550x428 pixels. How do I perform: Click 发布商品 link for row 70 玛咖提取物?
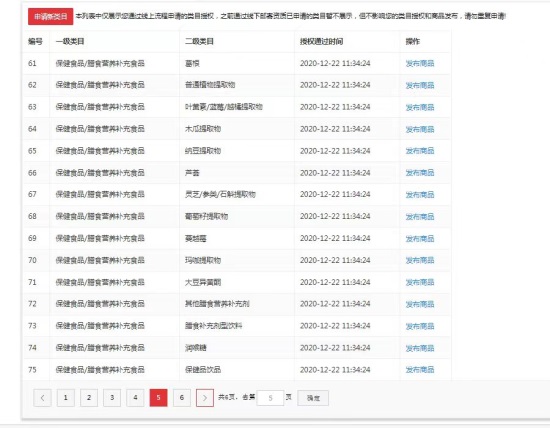pyautogui.click(x=420, y=260)
